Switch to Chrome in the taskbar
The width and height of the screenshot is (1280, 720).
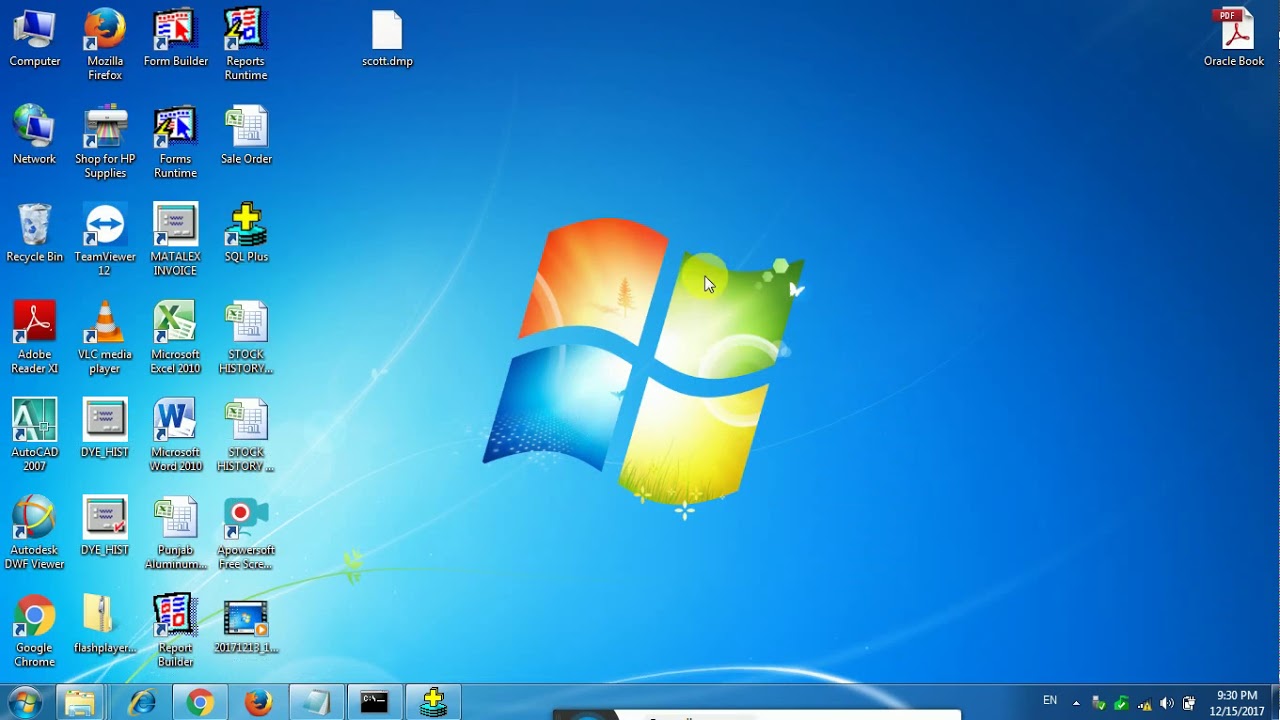tap(200, 703)
